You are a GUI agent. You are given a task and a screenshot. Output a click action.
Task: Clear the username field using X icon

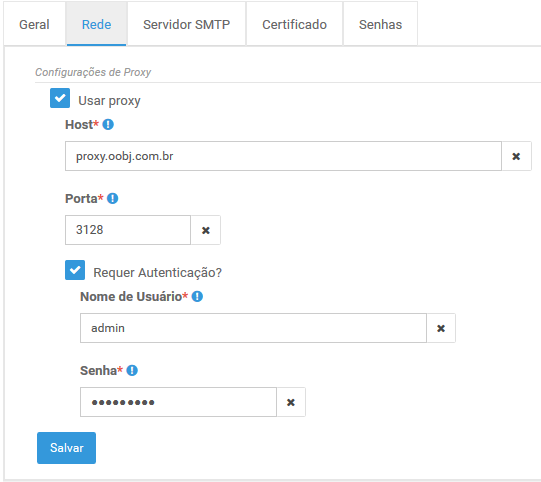click(x=441, y=328)
